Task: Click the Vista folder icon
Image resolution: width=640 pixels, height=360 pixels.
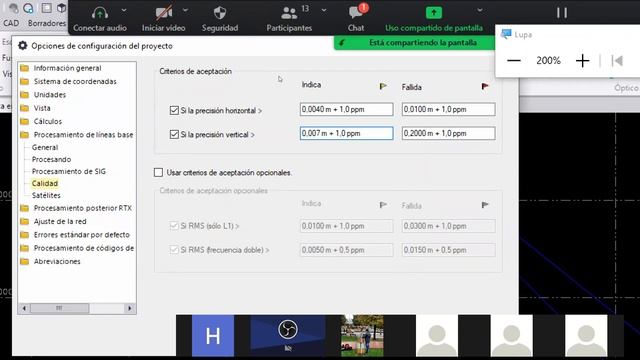Action: (x=24, y=108)
